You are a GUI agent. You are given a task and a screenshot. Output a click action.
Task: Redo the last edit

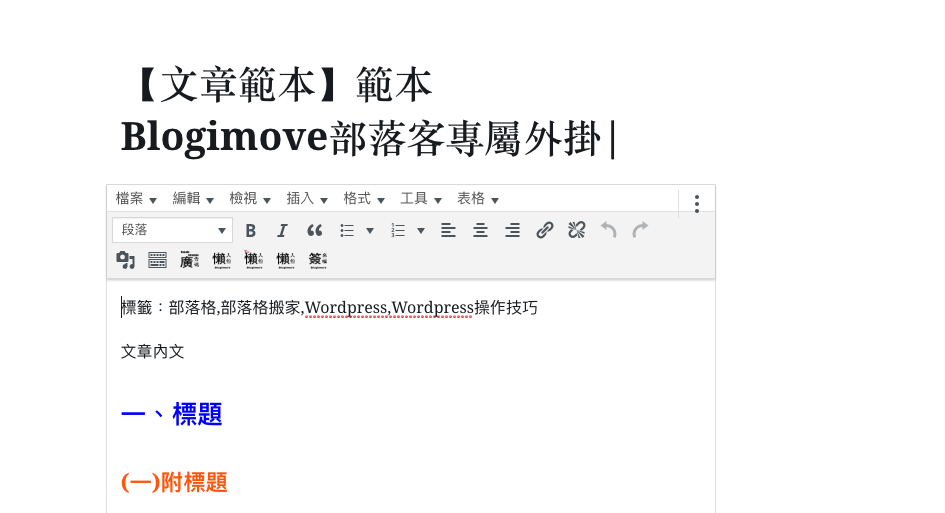[641, 230]
